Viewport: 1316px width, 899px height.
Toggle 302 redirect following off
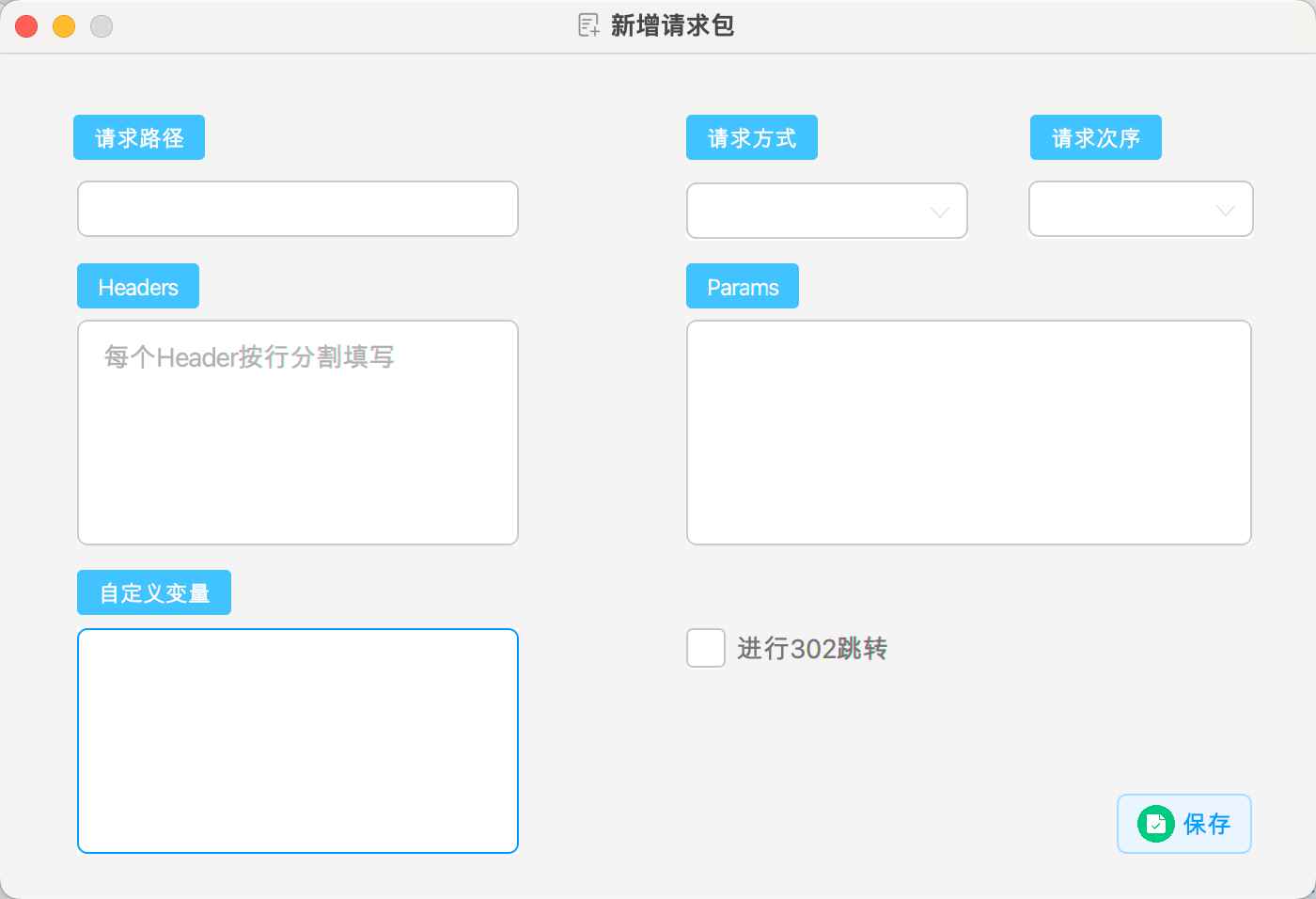point(705,649)
